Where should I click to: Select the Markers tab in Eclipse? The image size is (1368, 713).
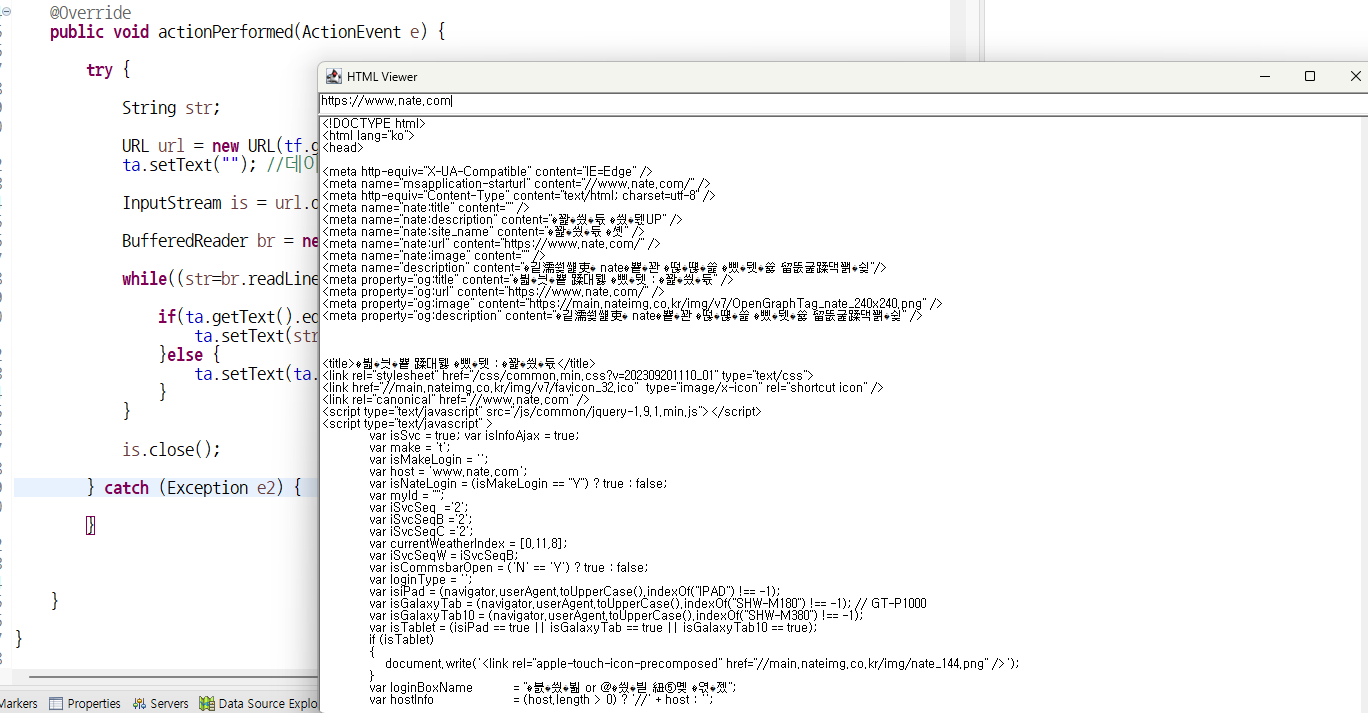(19, 704)
